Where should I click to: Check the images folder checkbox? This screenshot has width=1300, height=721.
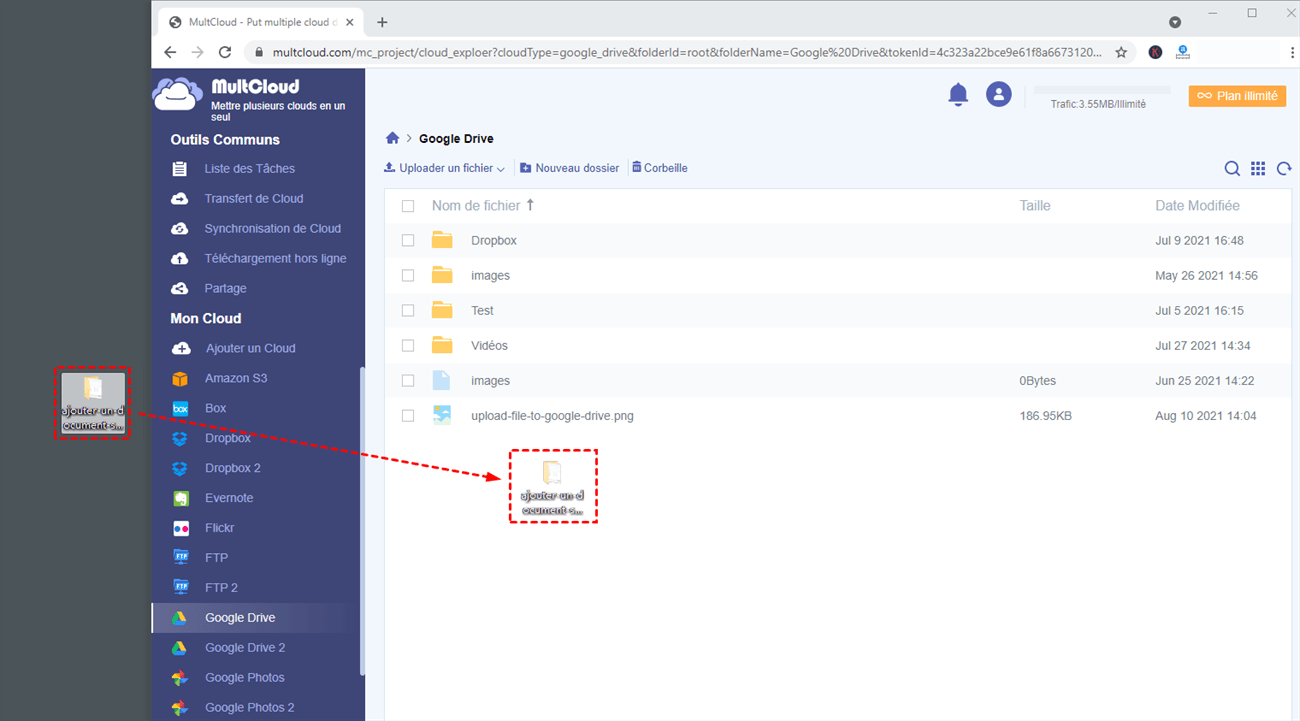[408, 276]
